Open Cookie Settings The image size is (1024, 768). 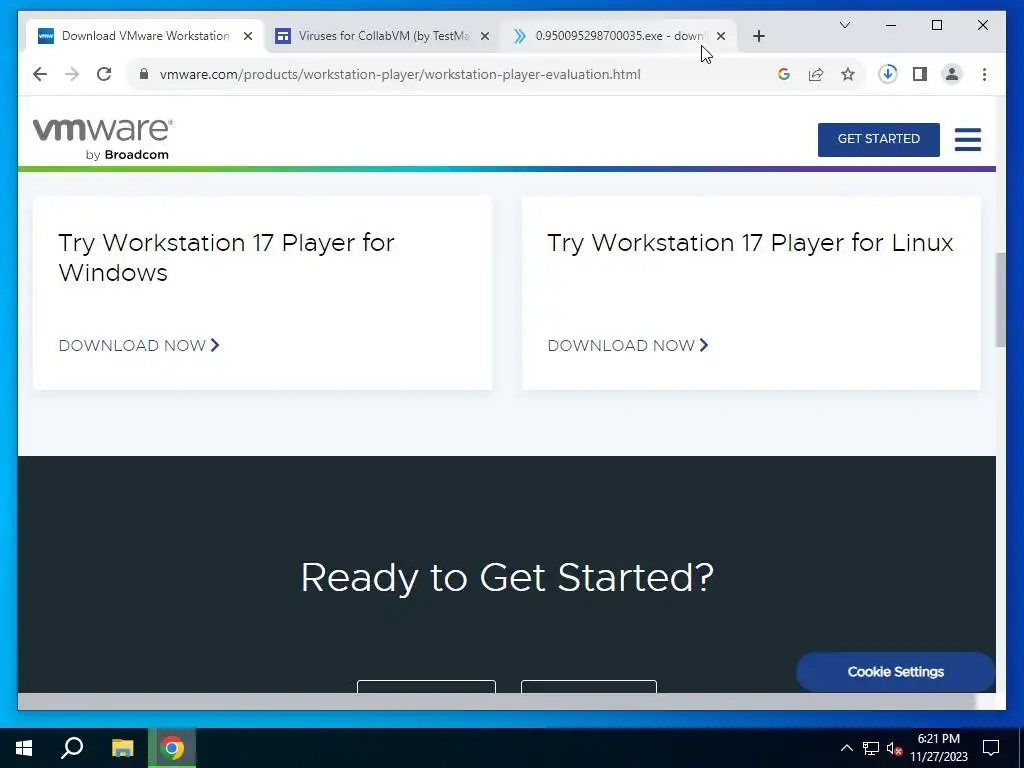(895, 672)
